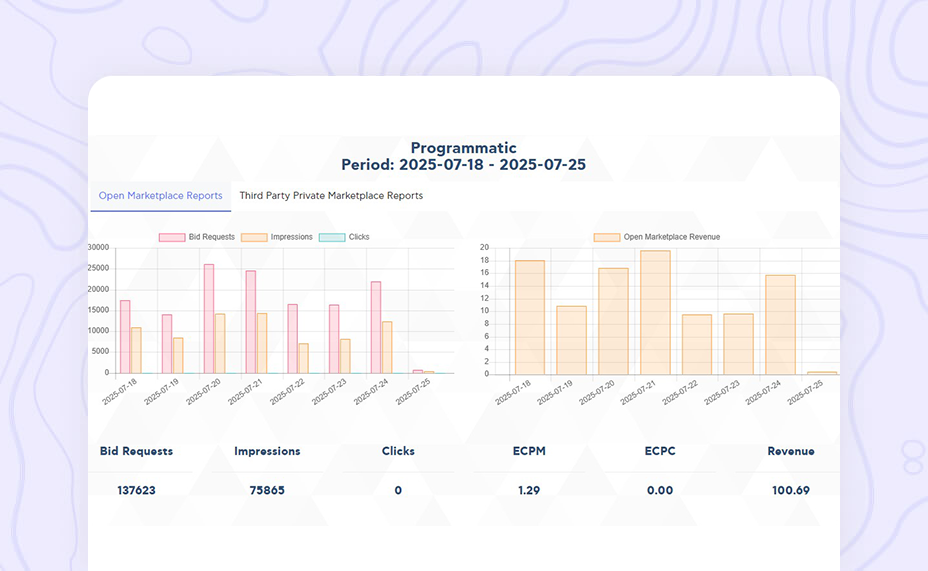
Task: Select the 2025-07-22 revenue bar
Action: point(697,344)
